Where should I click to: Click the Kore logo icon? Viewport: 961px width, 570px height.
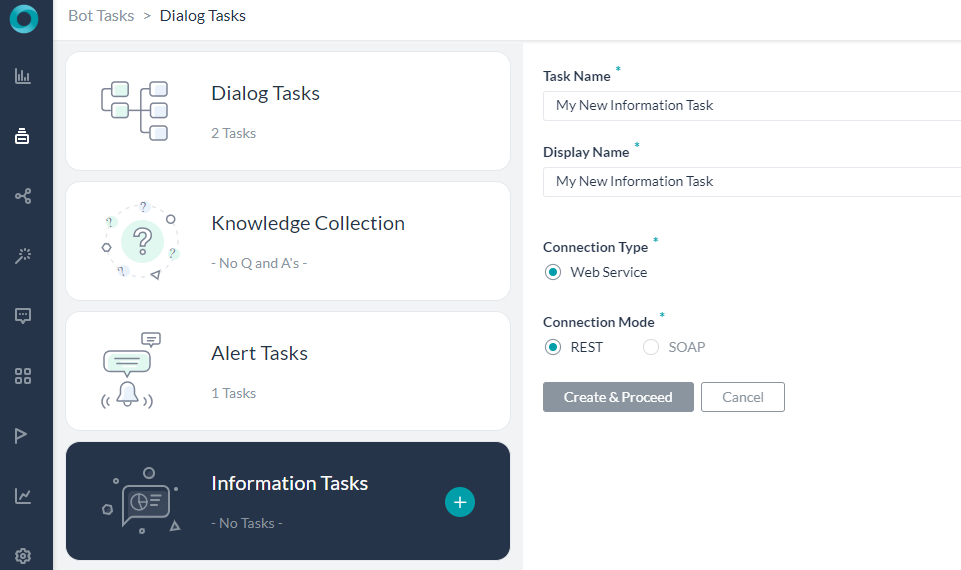(x=23, y=18)
